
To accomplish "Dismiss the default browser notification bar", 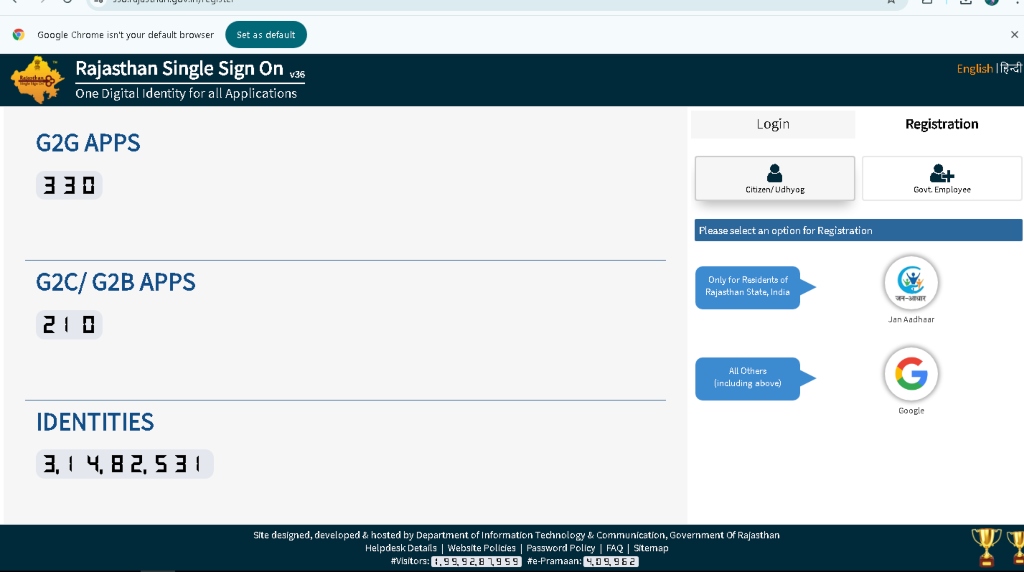I will [1014, 35].
